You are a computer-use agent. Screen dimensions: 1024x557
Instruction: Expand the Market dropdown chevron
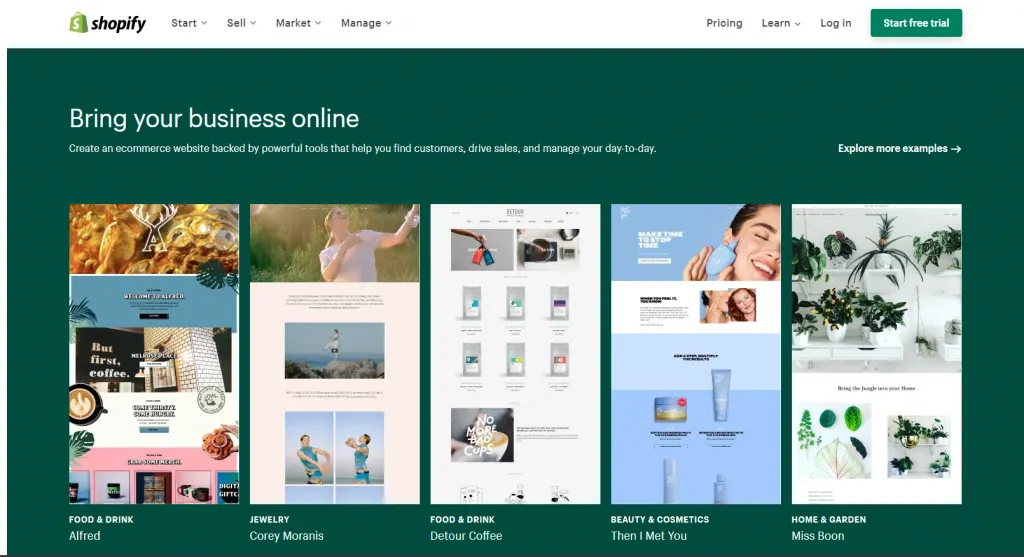pyautogui.click(x=318, y=23)
